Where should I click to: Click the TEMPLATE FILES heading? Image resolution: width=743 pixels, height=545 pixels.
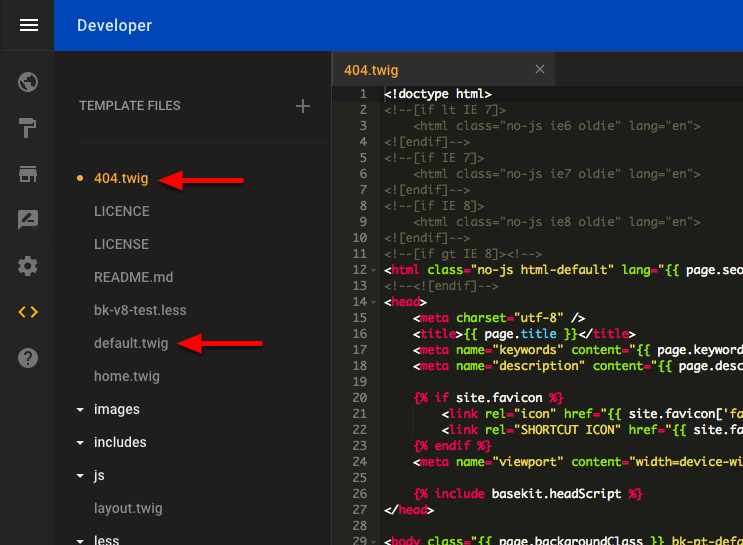click(130, 106)
